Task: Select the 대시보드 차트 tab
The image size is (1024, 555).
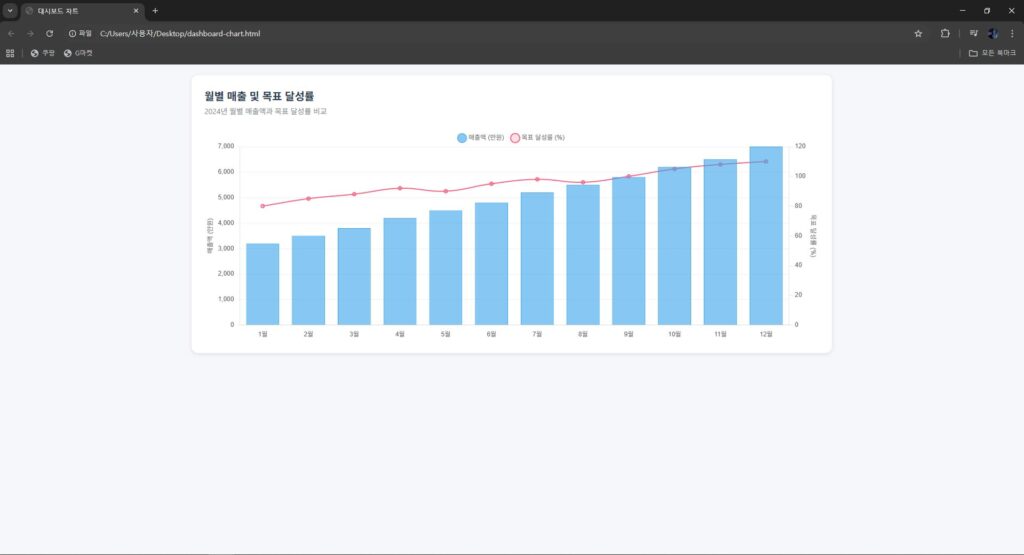Action: coord(80,10)
